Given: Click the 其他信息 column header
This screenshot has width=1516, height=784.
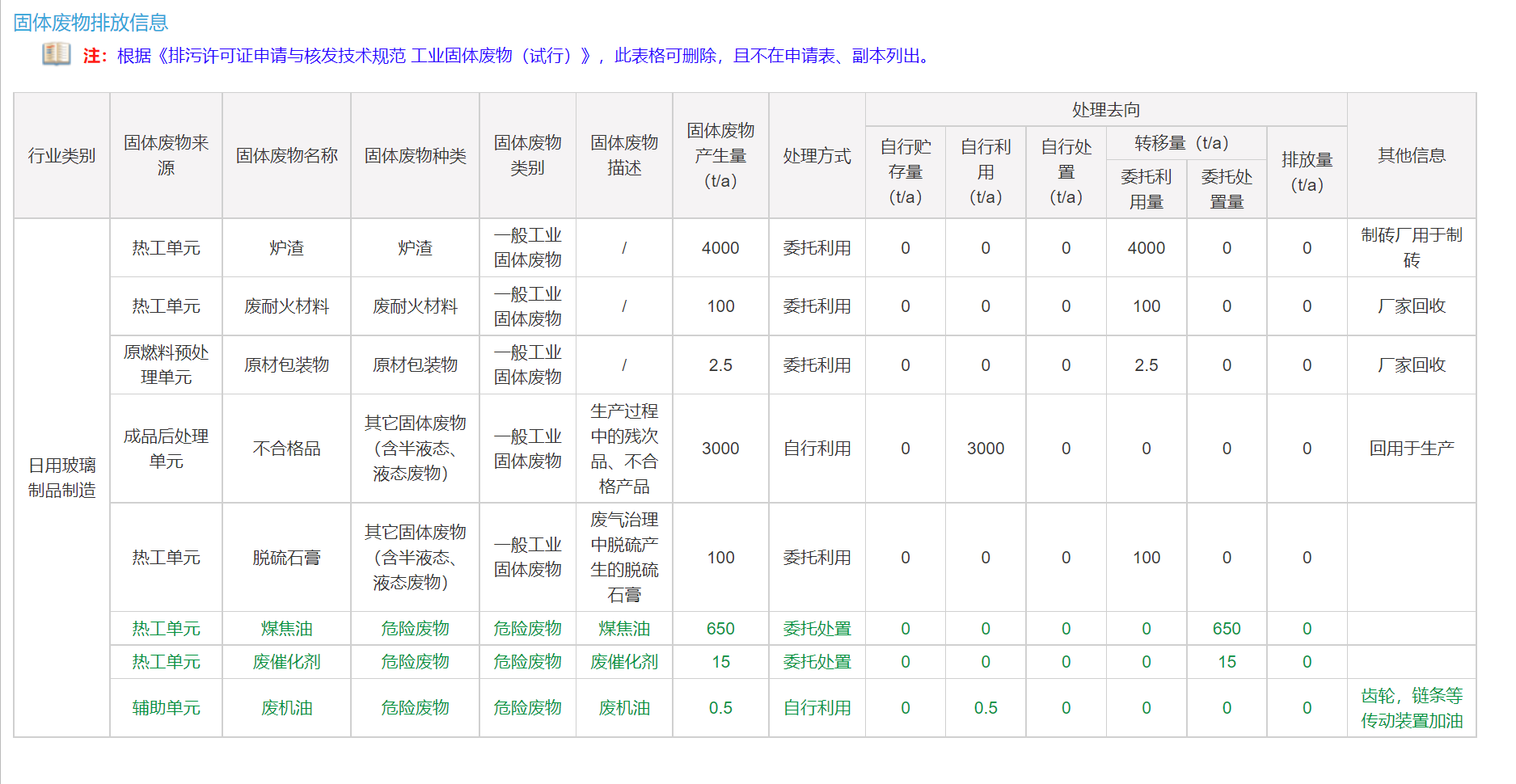Looking at the screenshot, I should (1411, 155).
